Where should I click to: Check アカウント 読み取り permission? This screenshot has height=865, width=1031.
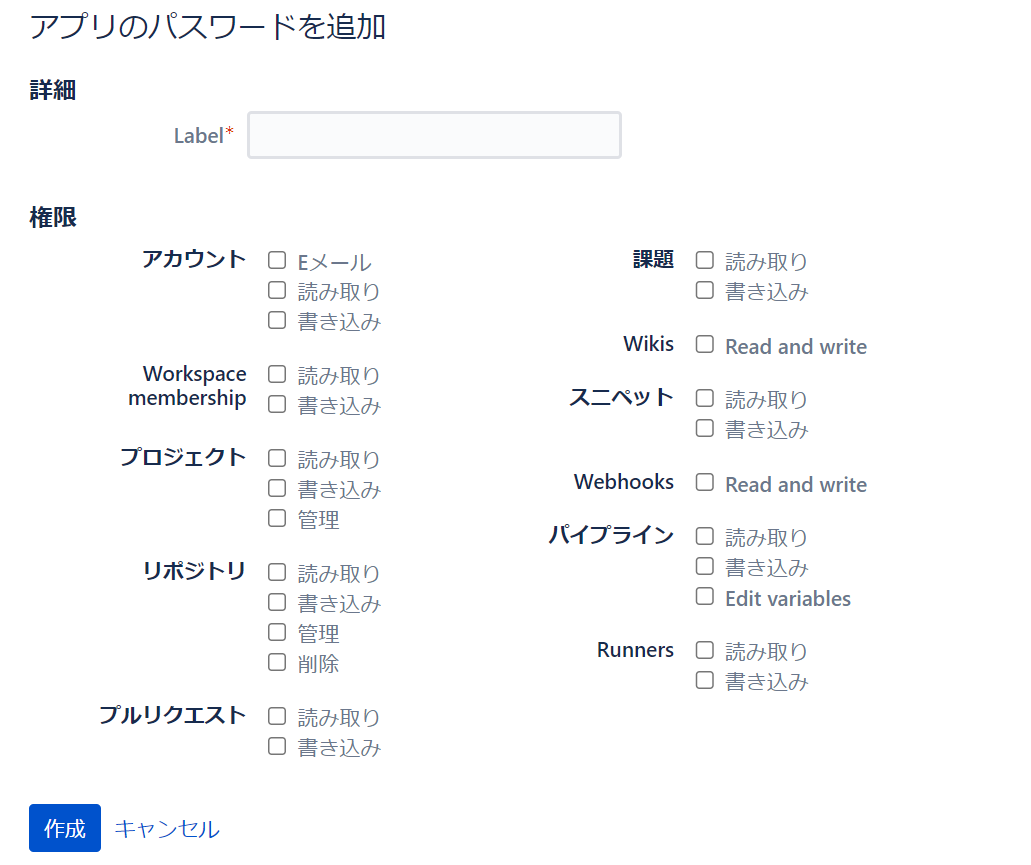277,291
